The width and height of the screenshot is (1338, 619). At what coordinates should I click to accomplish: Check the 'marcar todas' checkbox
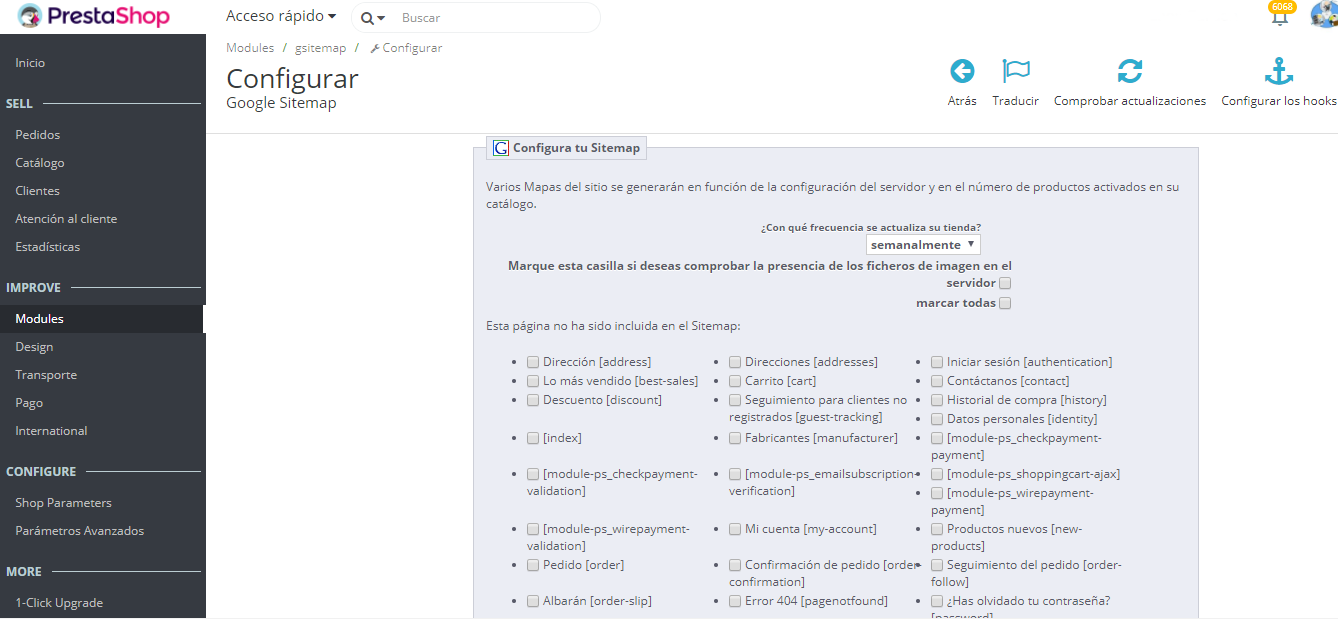(1005, 303)
